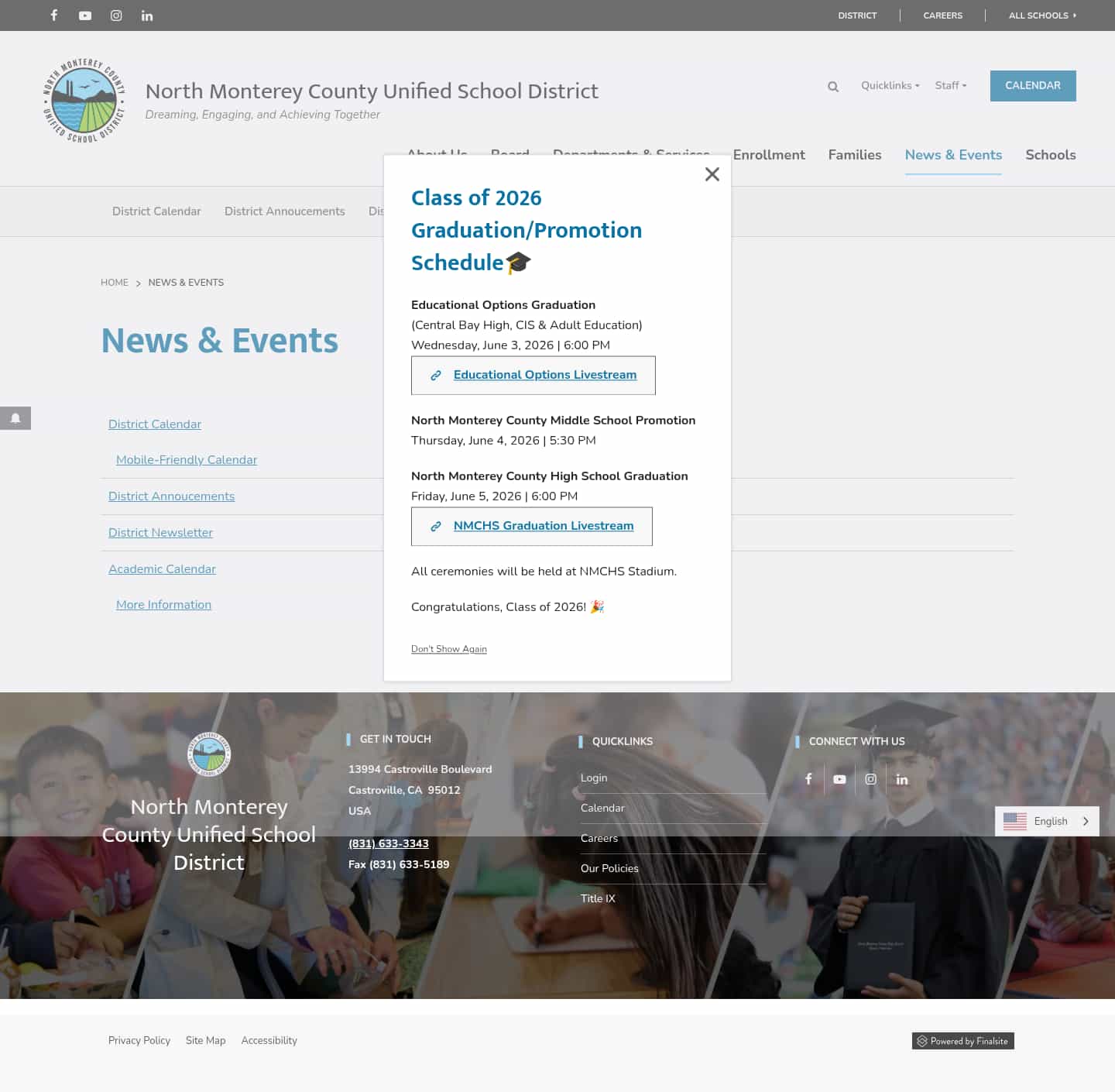The height and width of the screenshot is (1092, 1115).
Task: Open Accessibility link
Action: tap(269, 1040)
